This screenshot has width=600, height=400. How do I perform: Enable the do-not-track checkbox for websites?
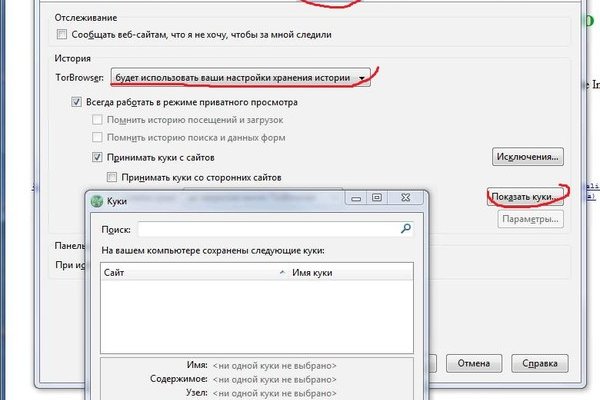[x=60, y=35]
